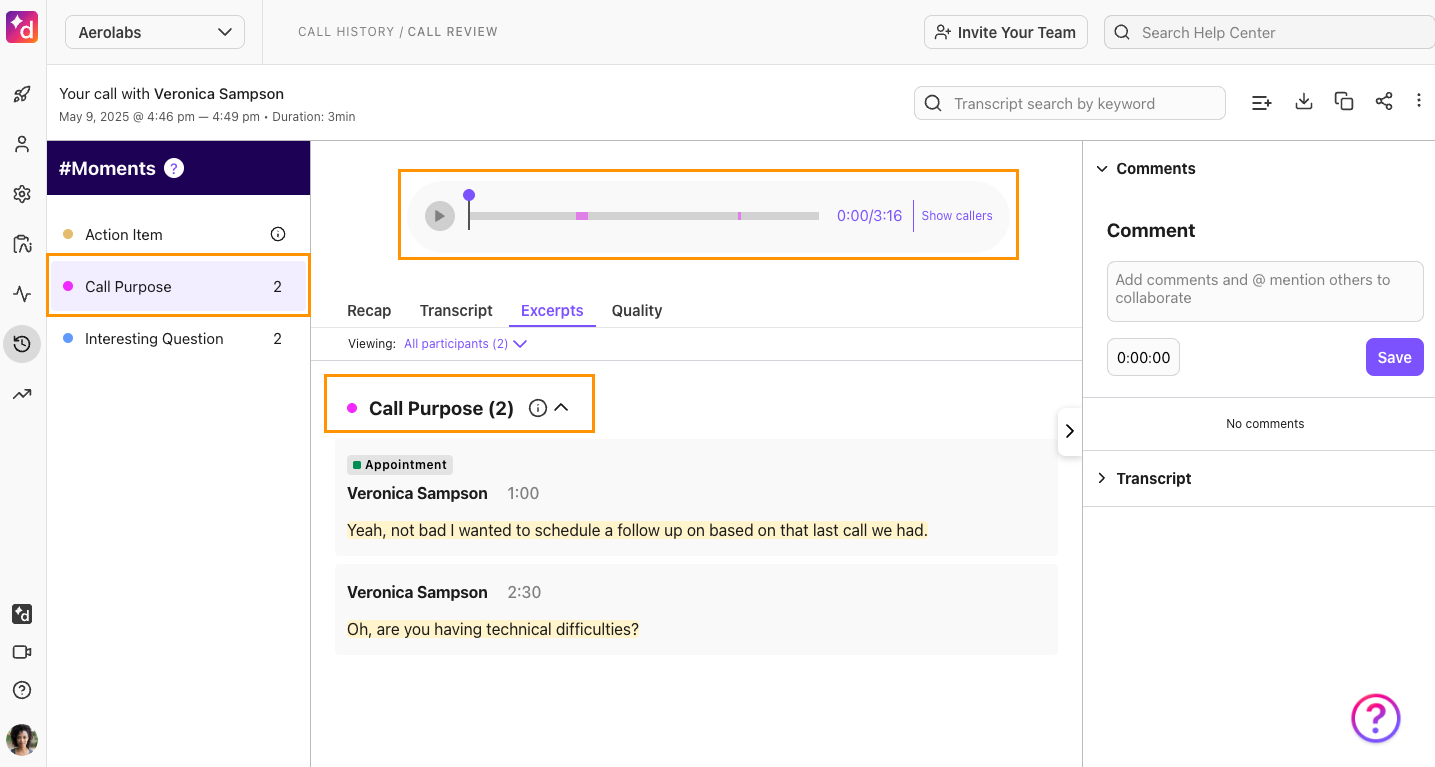The width and height of the screenshot is (1435, 767).
Task: Click the add to playlist icon
Action: pos(1262,102)
